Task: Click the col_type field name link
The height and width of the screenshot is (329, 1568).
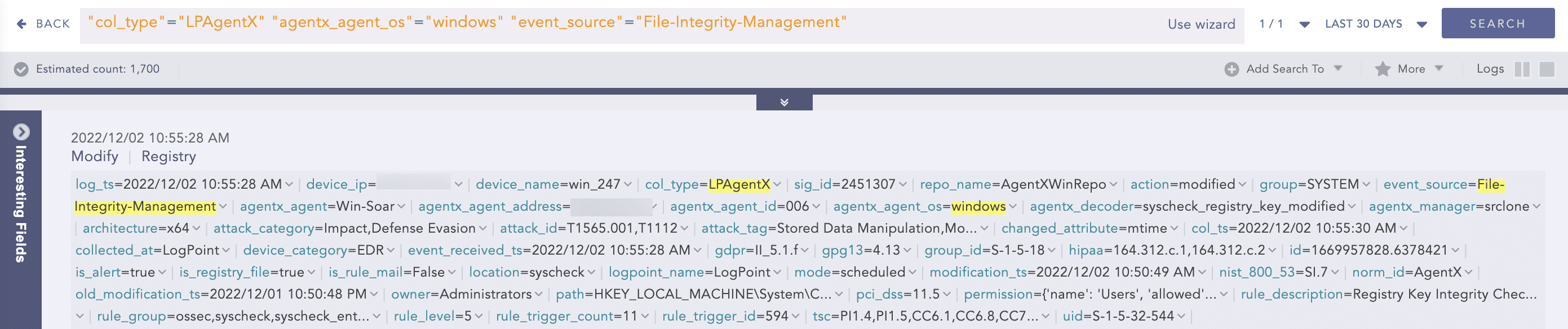Action: pos(671,184)
